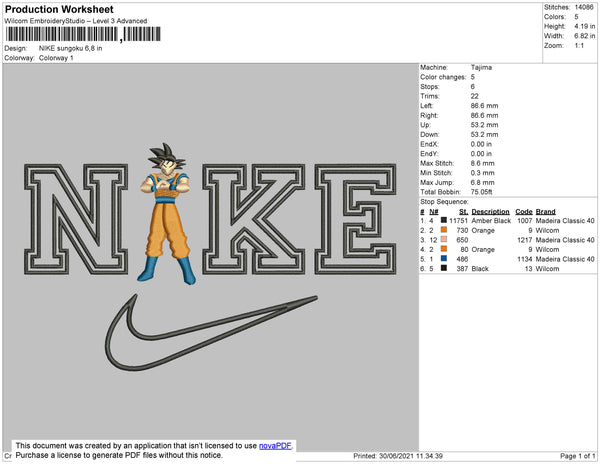Screen dimensions: 600x464
Task: Click the design name 'NIKE sungoku 6,8 in'
Action: tap(70, 48)
